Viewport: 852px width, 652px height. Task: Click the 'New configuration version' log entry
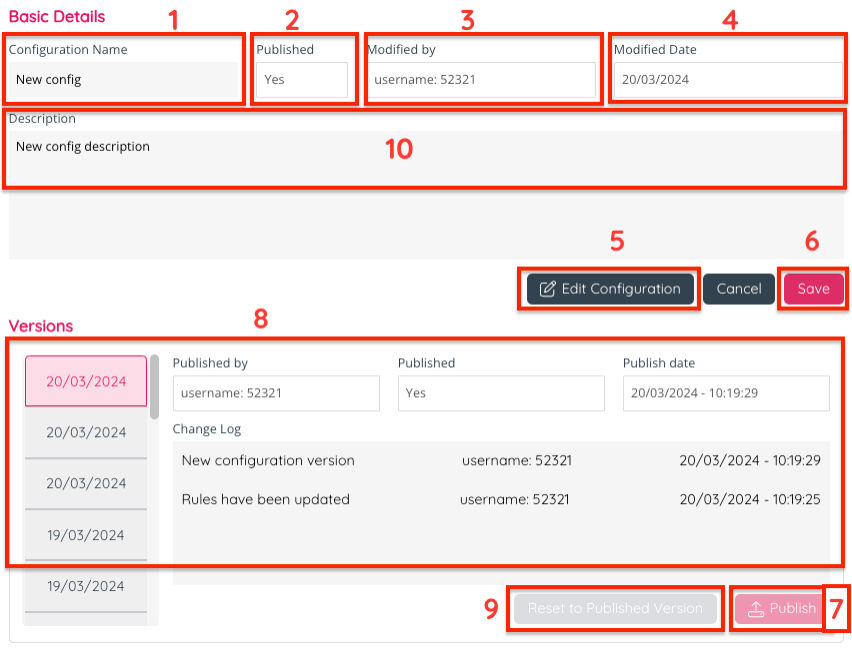tap(268, 461)
